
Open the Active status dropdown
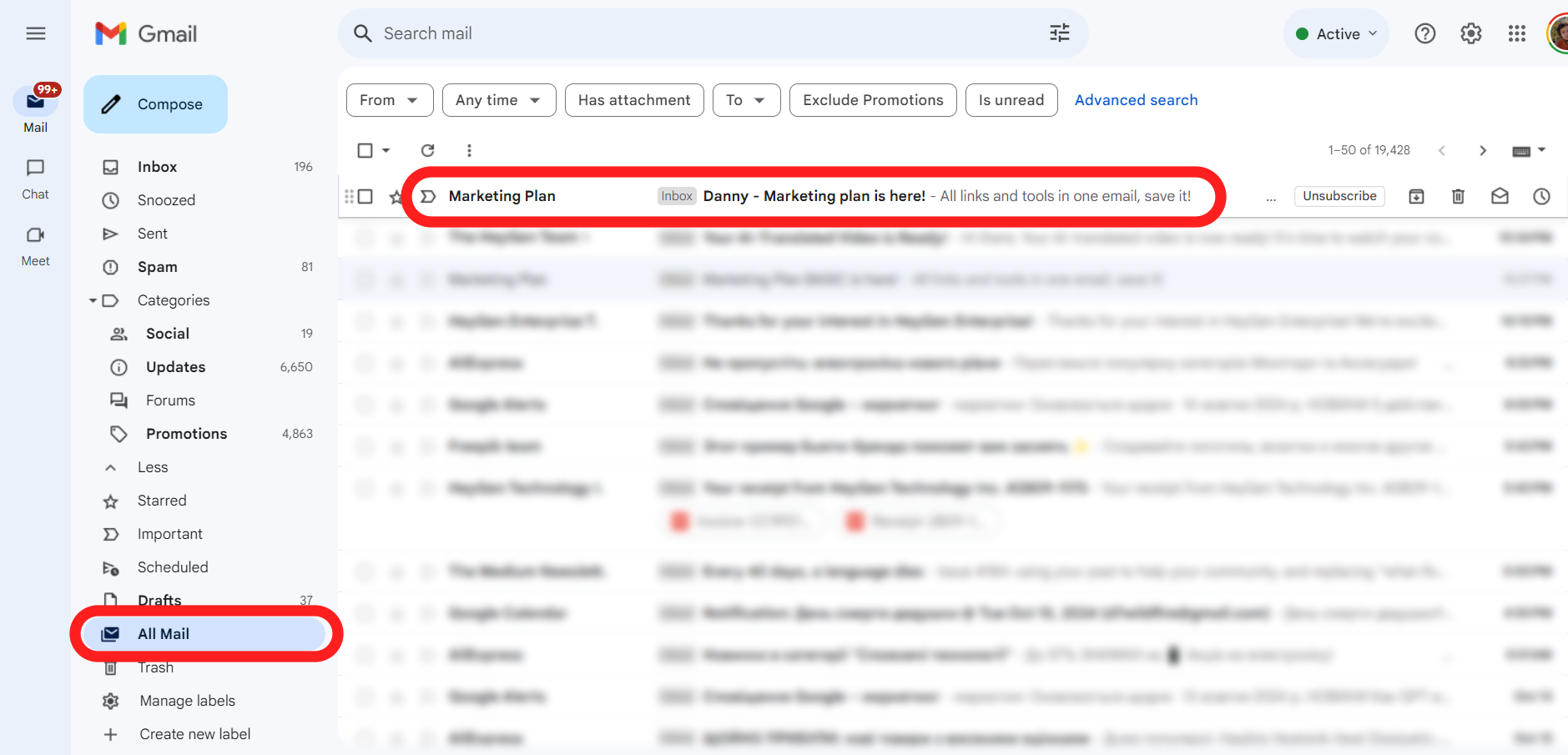[1336, 34]
